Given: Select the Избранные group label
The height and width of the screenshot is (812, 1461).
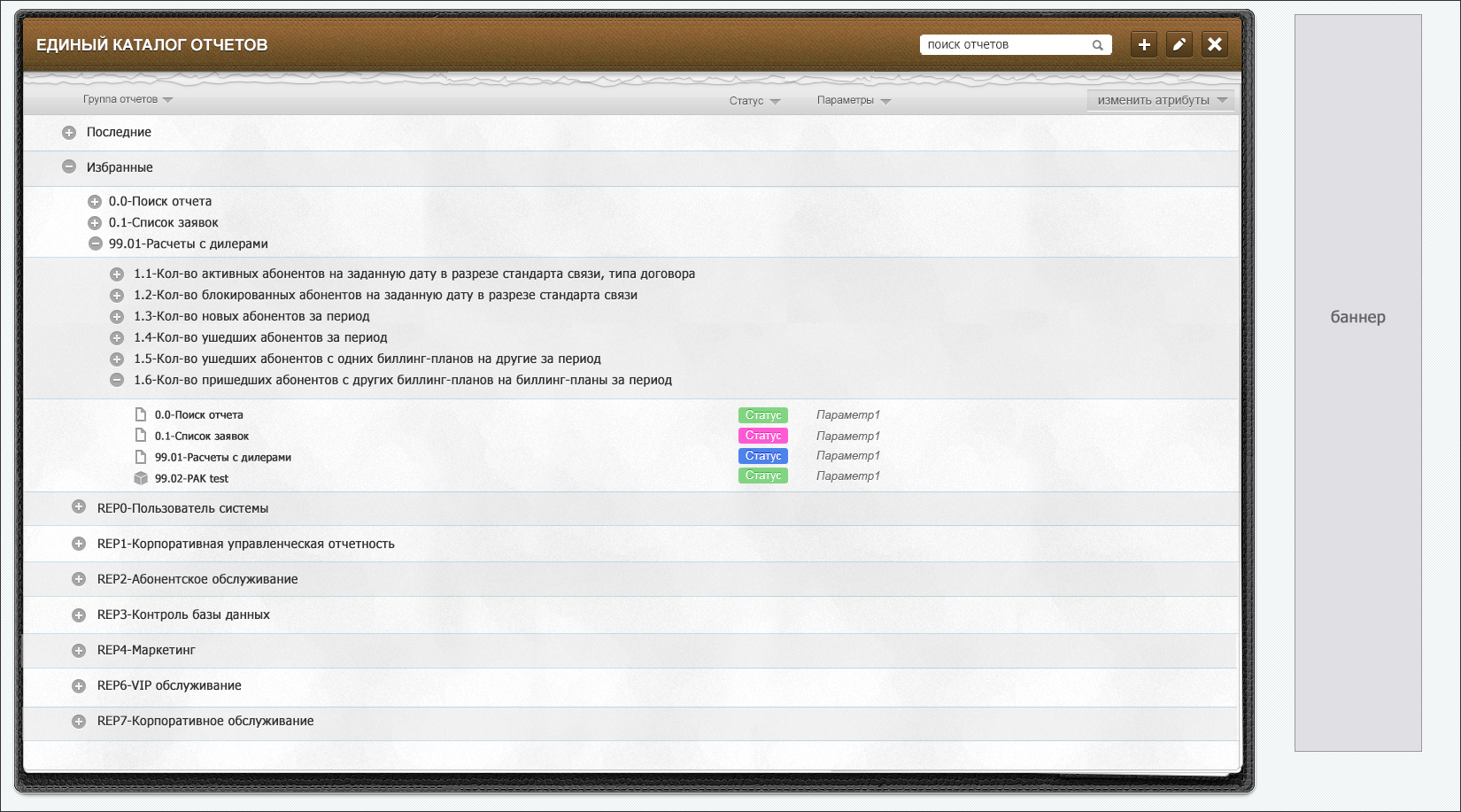Looking at the screenshot, I should pos(120,167).
